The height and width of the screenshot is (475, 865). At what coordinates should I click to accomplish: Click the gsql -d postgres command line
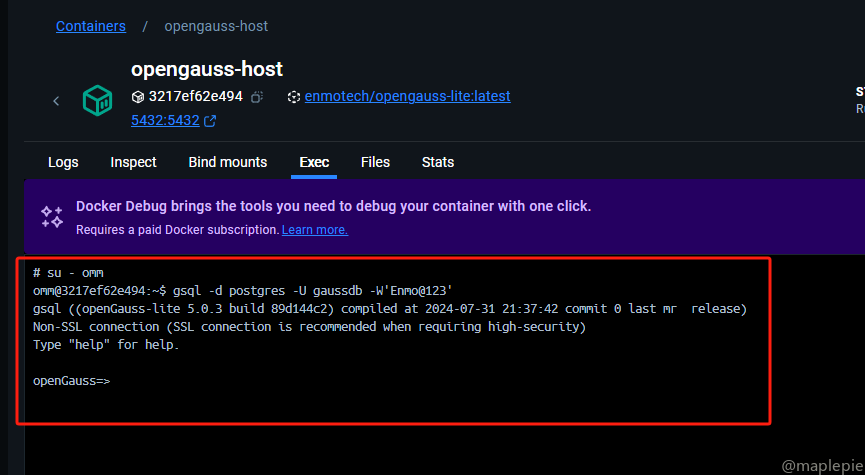click(243, 291)
